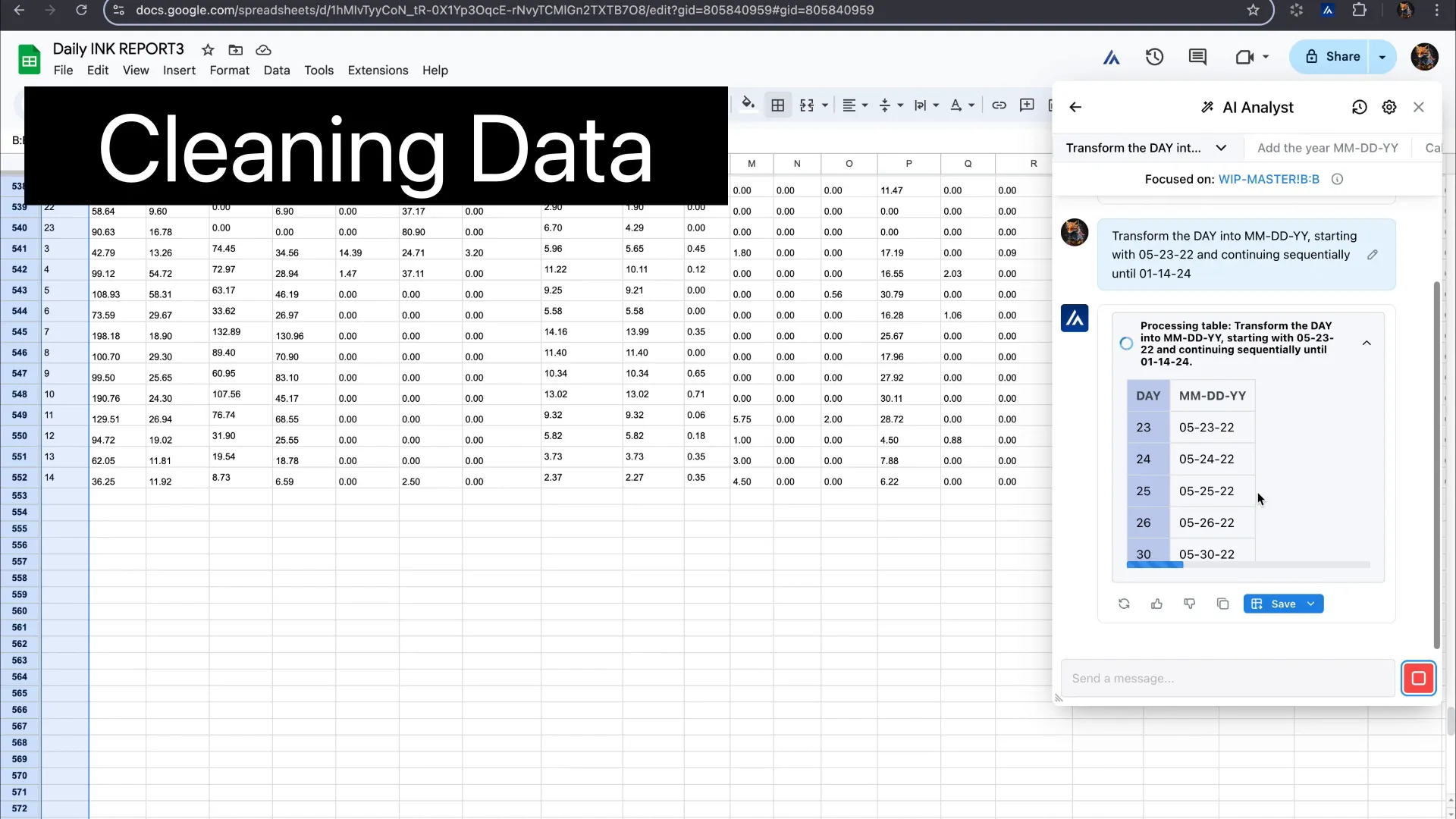Select the Data menu item
The height and width of the screenshot is (819, 1456).
coord(277,70)
